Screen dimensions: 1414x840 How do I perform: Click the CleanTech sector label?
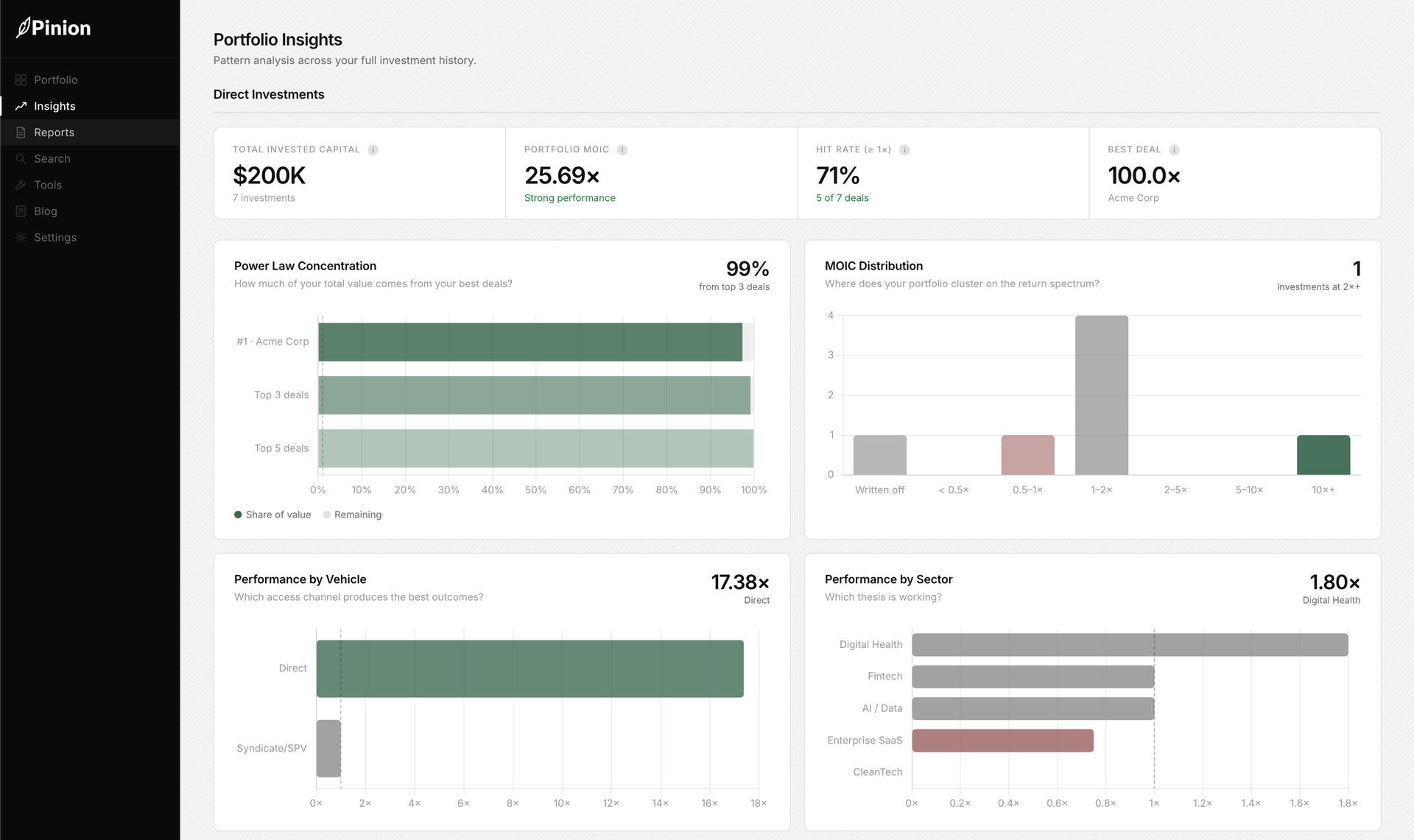point(877,772)
